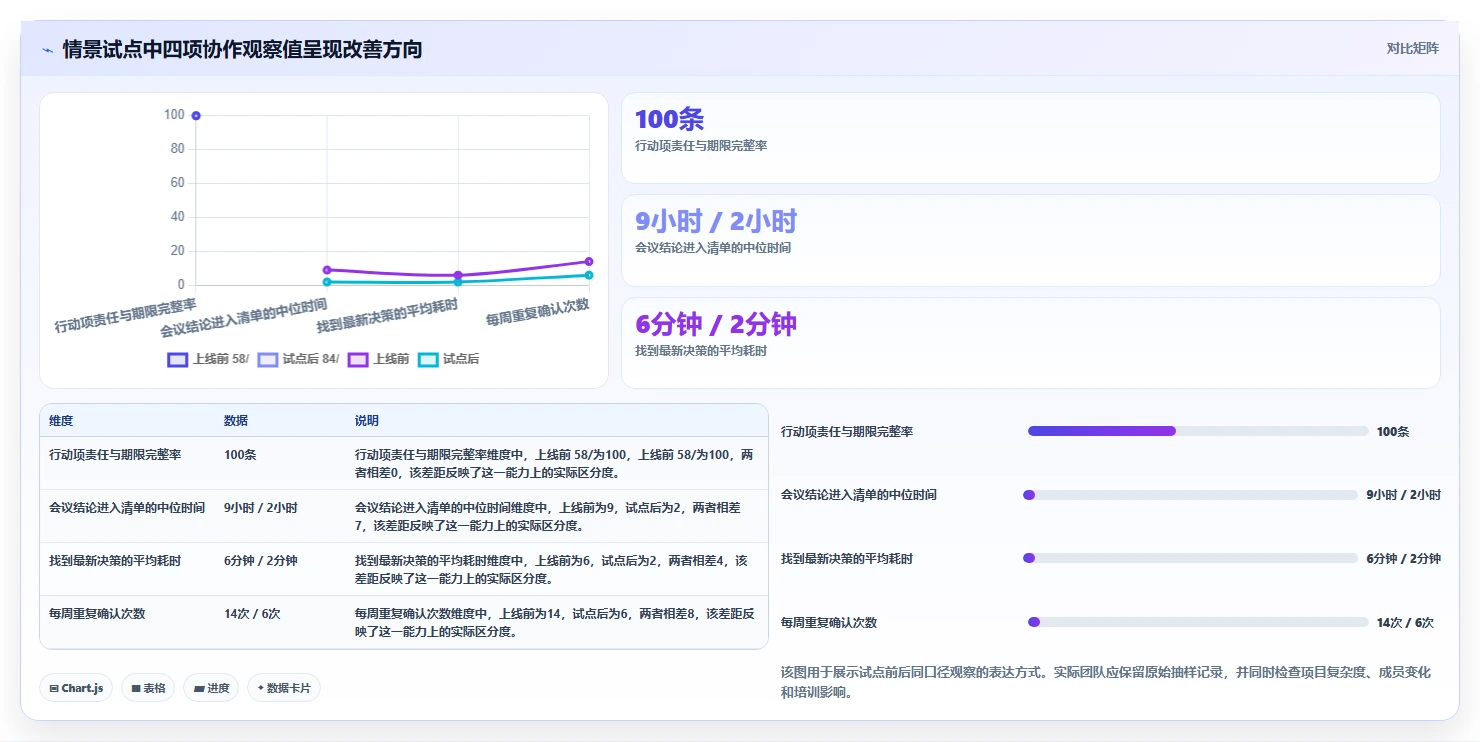Click the indigo swatch for 上线前 58/

point(178,359)
